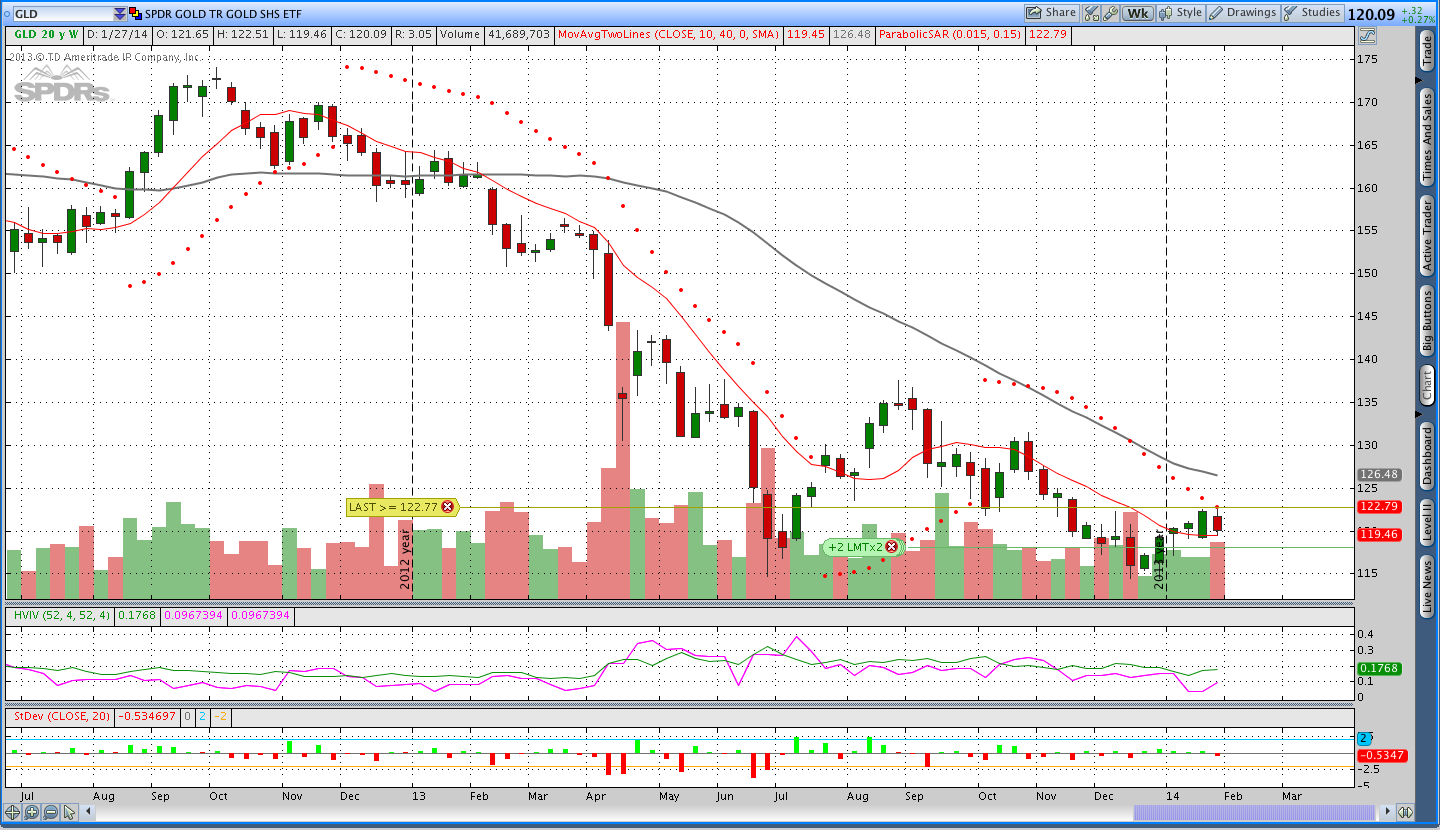Open chart settings wrench icon

pyautogui.click(x=1110, y=13)
